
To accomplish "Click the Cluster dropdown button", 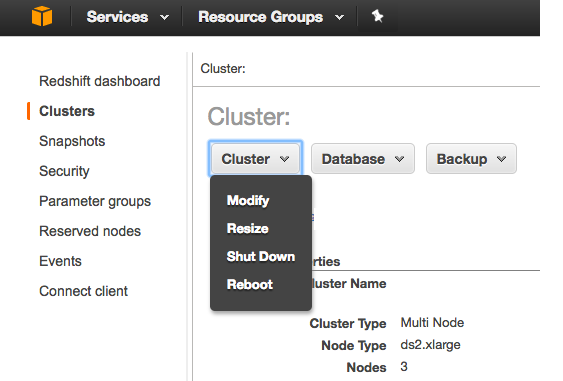I will coord(255,159).
